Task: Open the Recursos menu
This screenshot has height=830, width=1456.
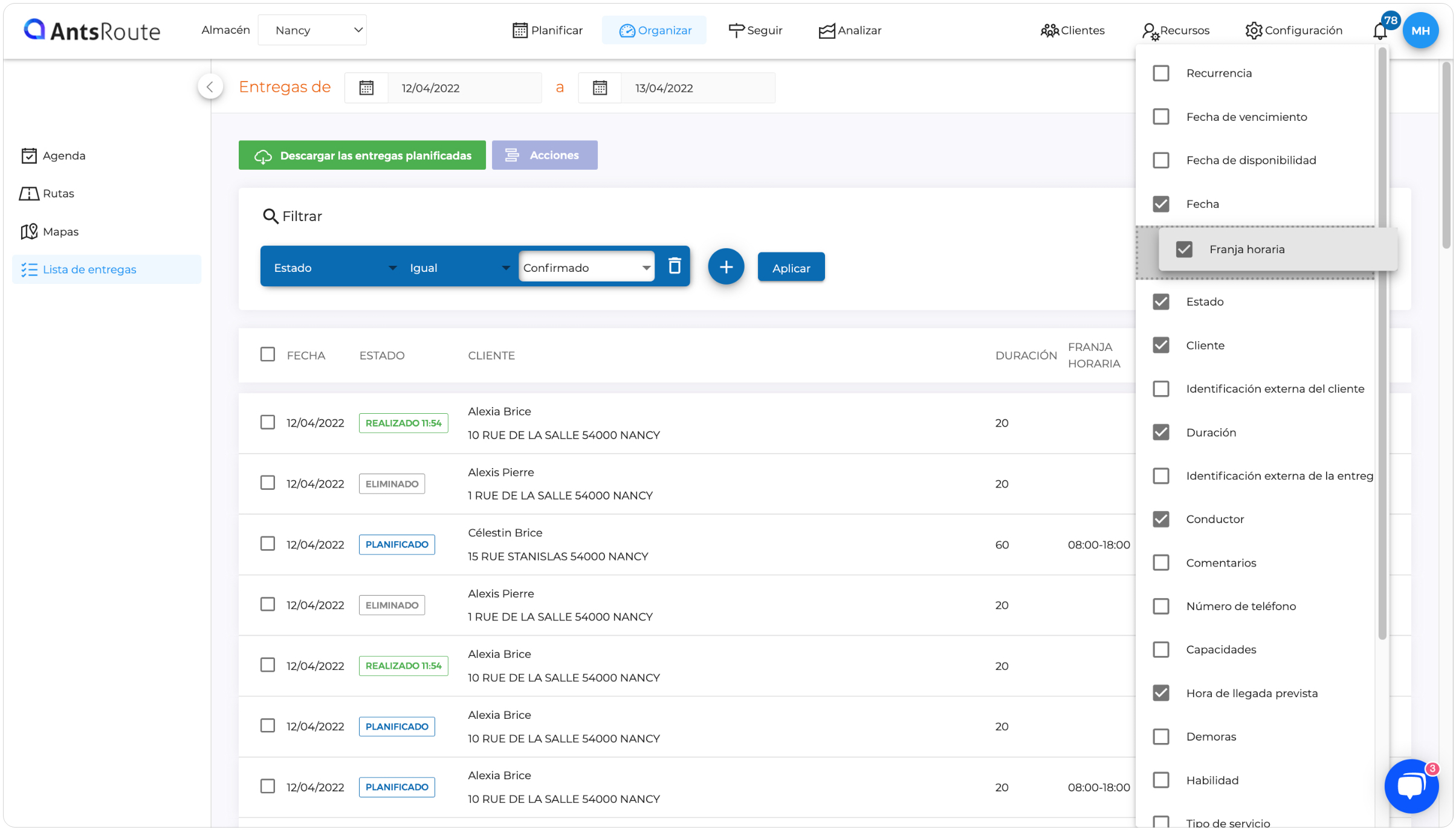Action: [x=1176, y=30]
